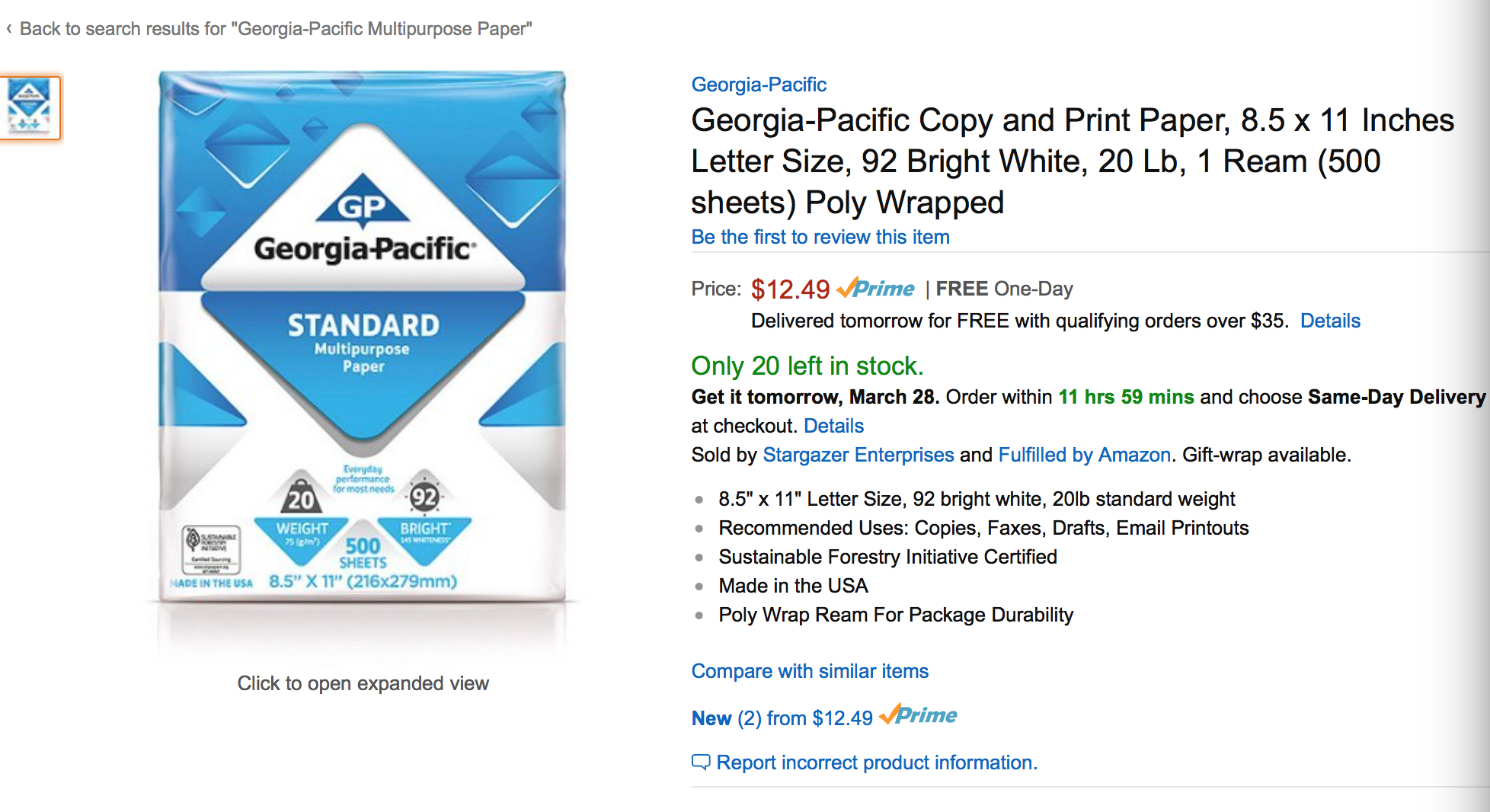
Task: Click the $12.49 price text
Action: [790, 289]
